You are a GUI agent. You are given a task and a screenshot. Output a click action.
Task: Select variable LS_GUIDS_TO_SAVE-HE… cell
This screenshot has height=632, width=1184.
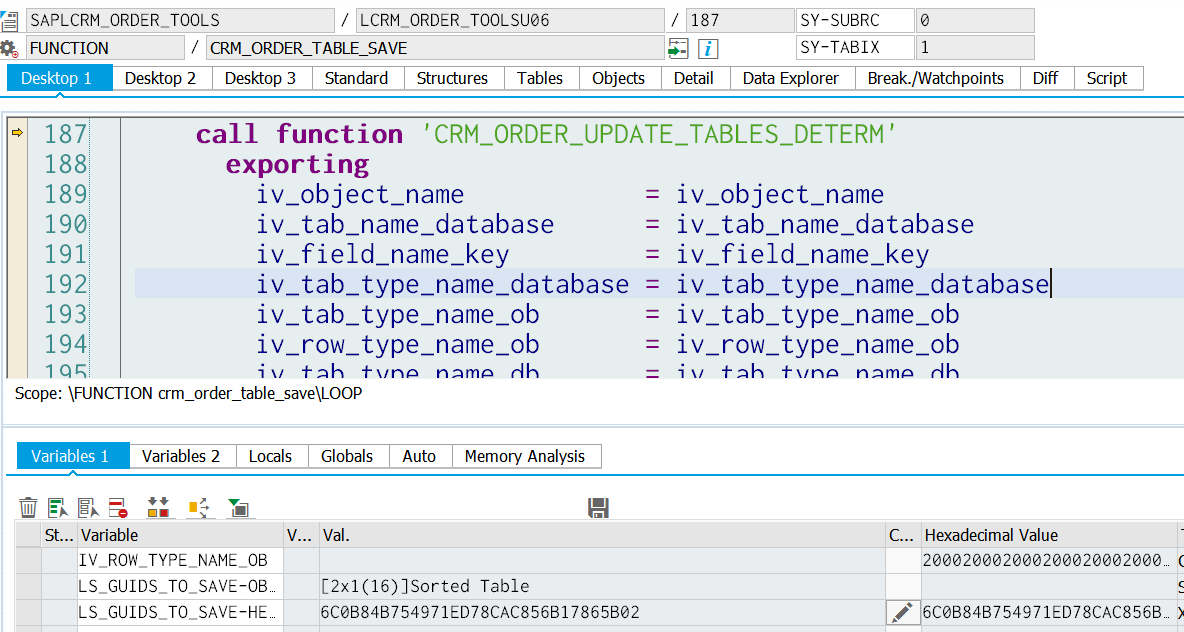180,612
